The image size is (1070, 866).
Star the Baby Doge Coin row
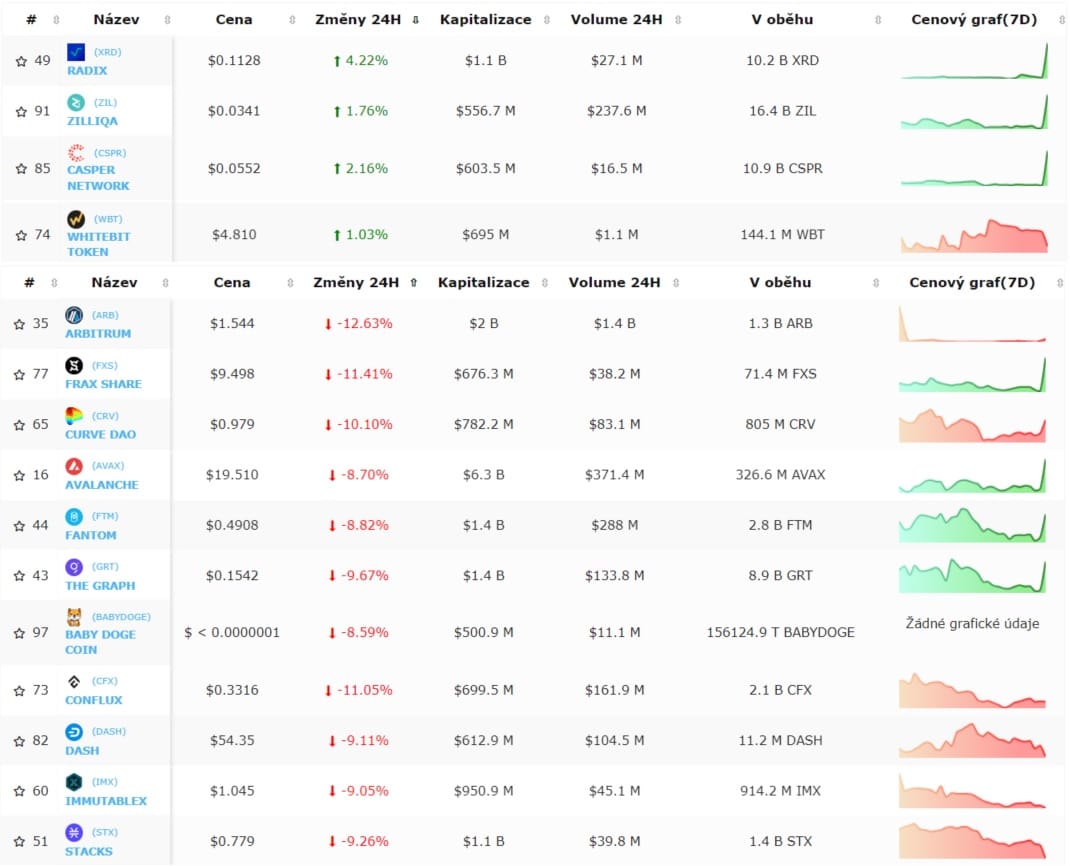tap(19, 633)
